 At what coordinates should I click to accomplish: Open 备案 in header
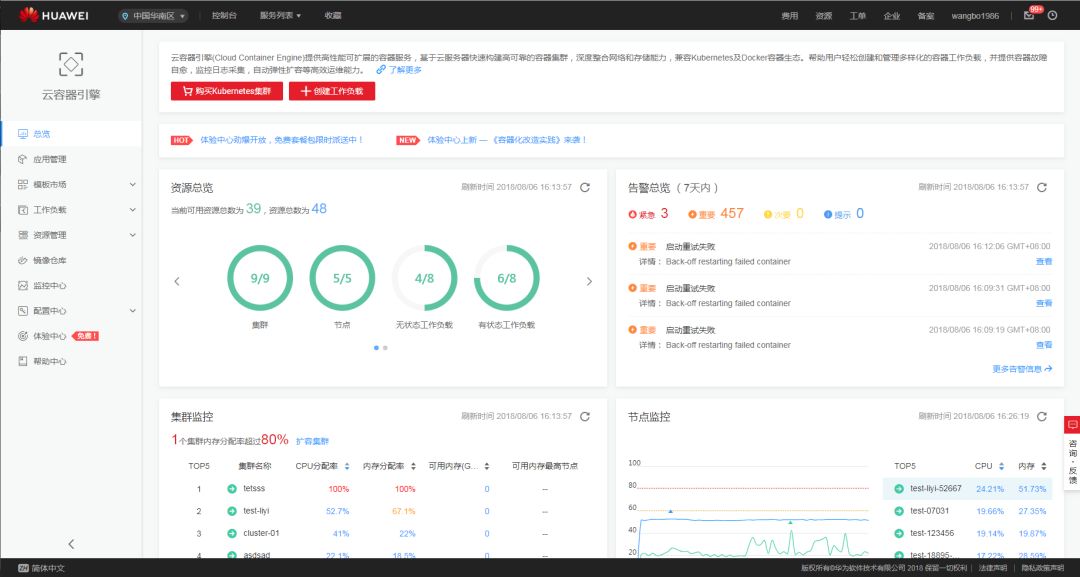pyautogui.click(x=926, y=16)
